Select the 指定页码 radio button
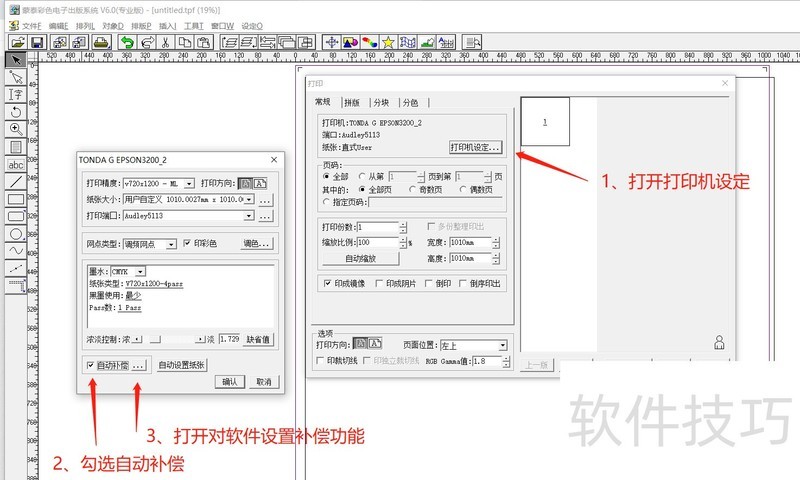The height and width of the screenshot is (480, 800). 327,202
